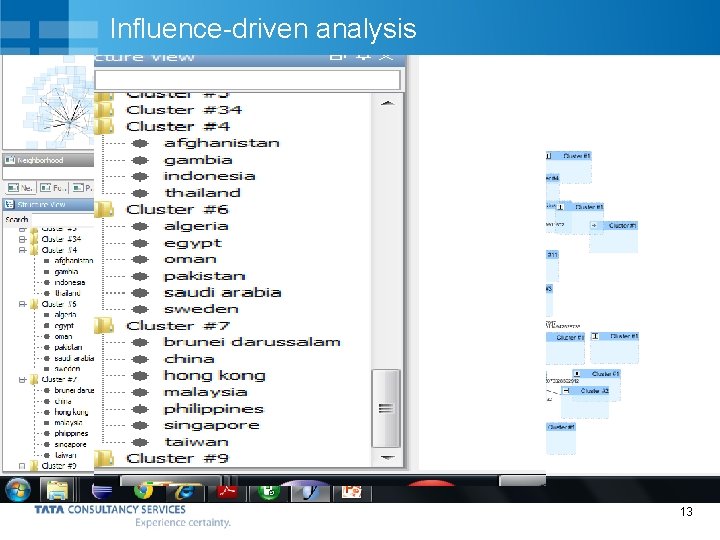Select 'philippines' in the small left tree
This screenshot has height=540, width=720.
(x=71, y=433)
